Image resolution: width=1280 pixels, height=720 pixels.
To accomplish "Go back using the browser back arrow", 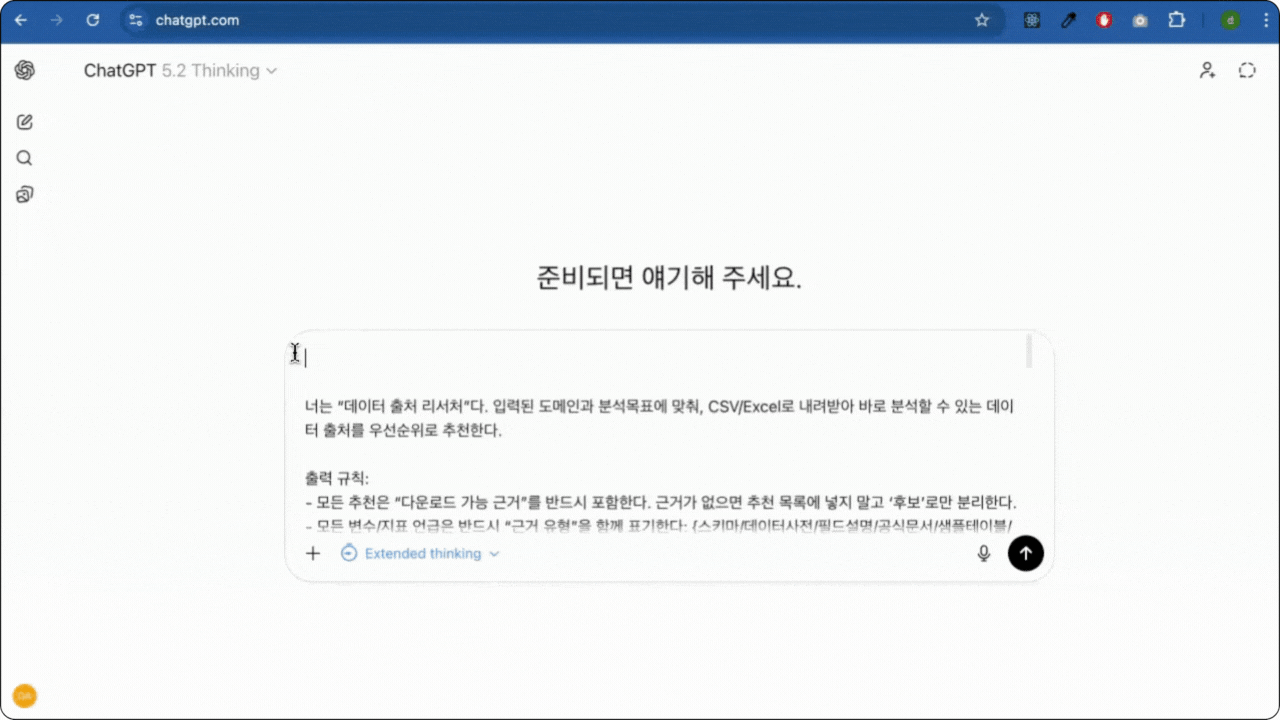I will coord(21,20).
